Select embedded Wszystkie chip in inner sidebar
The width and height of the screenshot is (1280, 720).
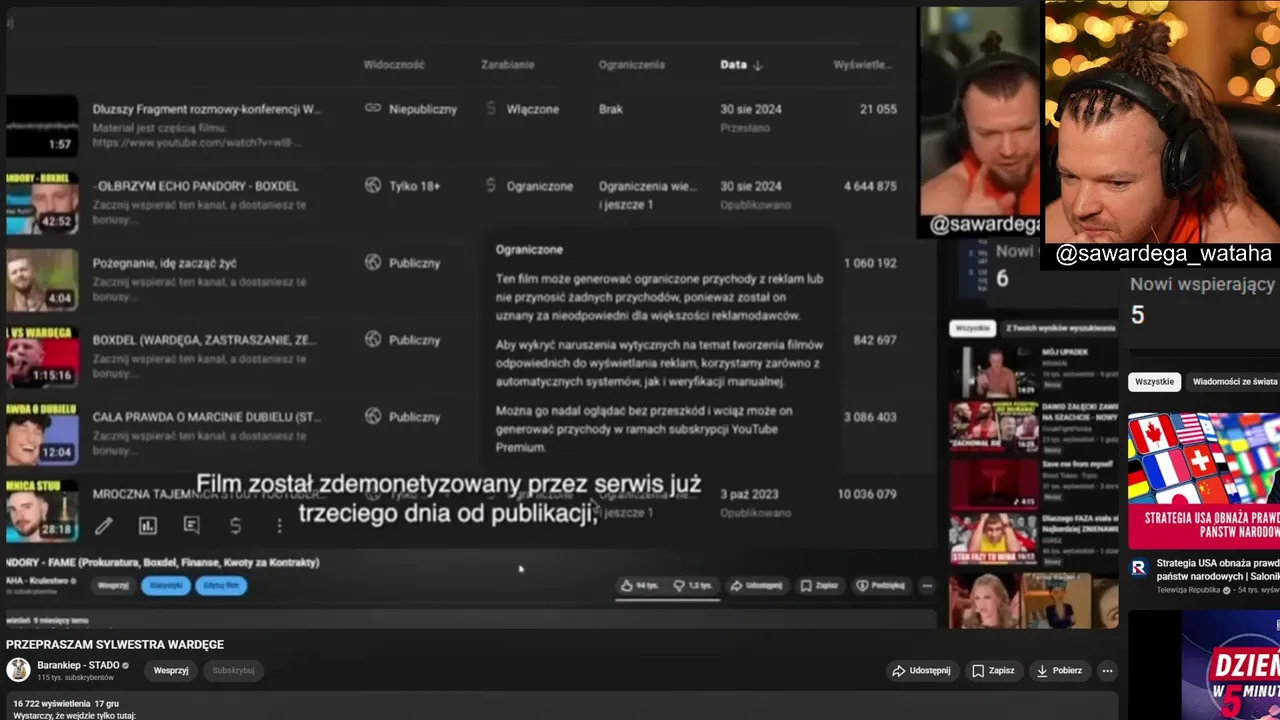972,327
